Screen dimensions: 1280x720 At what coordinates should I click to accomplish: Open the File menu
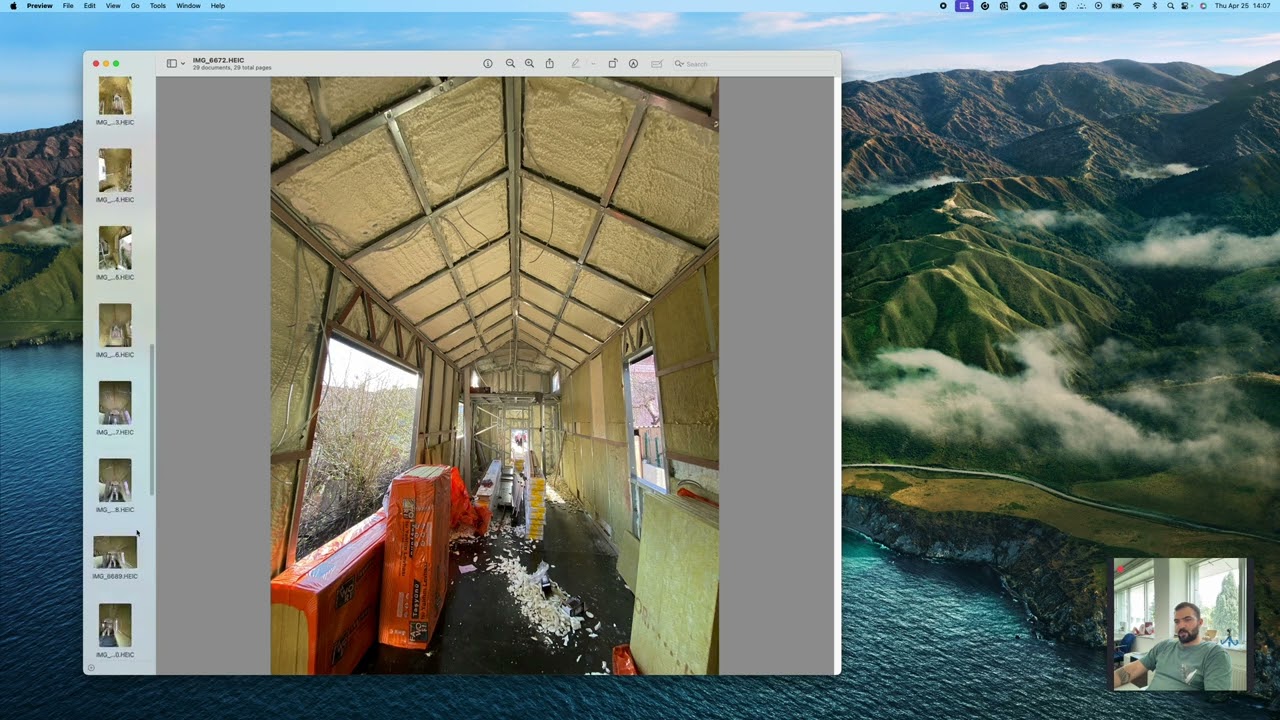(68, 6)
